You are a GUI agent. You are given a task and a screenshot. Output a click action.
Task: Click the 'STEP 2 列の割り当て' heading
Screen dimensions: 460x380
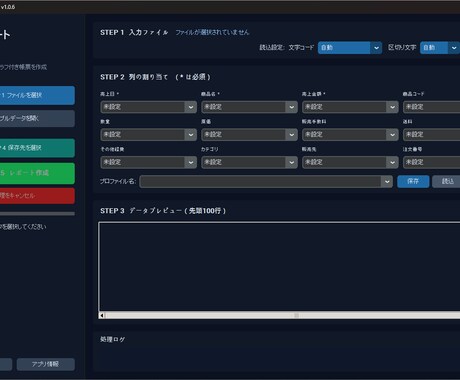[134, 77]
